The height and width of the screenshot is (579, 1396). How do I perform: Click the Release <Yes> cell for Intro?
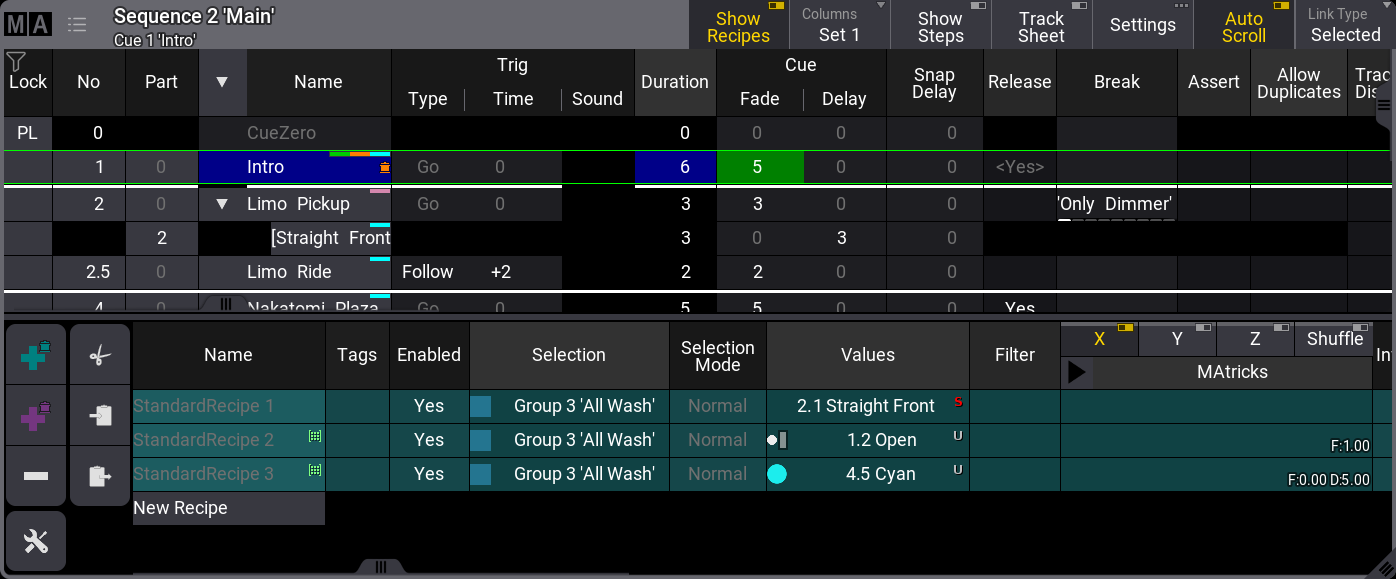pyautogui.click(x=1020, y=168)
